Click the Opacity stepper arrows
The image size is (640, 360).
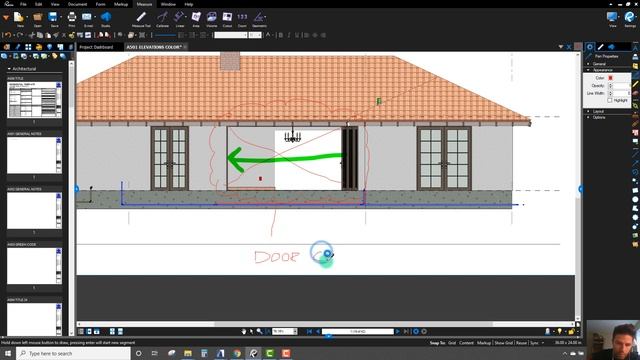[x=610, y=86]
